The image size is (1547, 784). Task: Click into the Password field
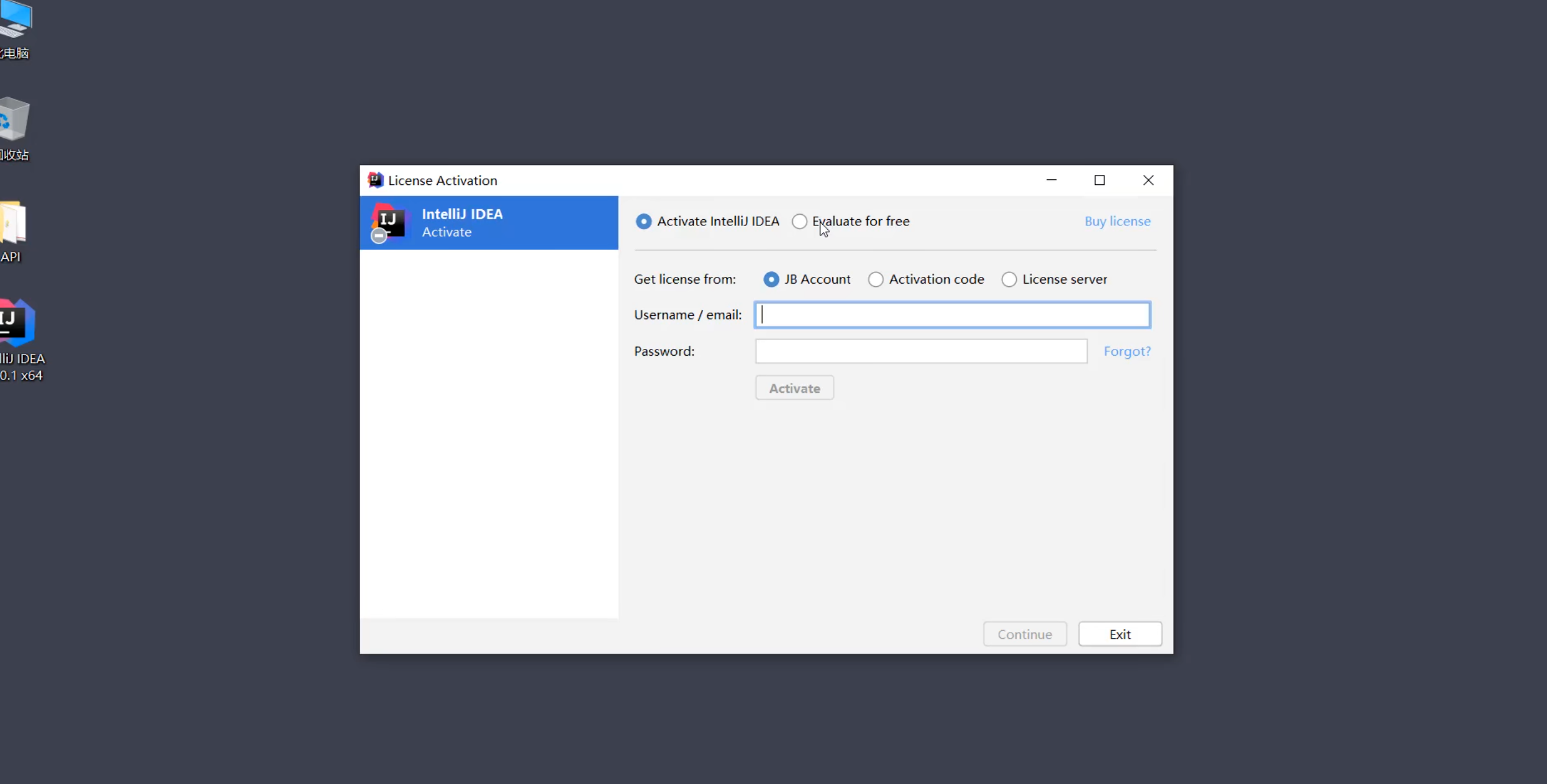[x=921, y=351]
